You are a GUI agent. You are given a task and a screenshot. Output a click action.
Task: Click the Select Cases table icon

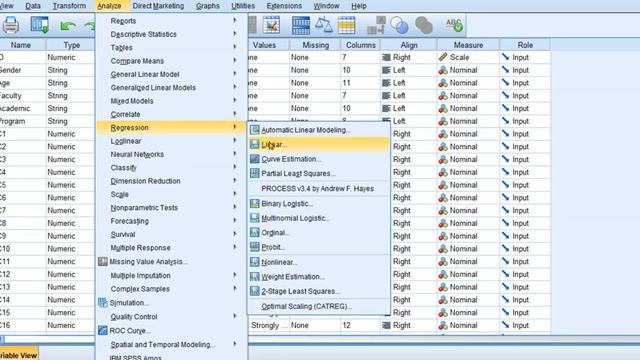347,25
